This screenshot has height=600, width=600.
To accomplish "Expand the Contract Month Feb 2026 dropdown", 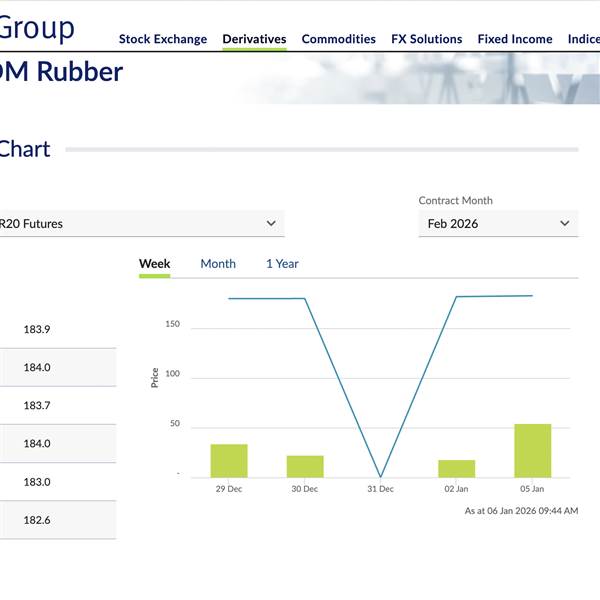I will point(498,223).
